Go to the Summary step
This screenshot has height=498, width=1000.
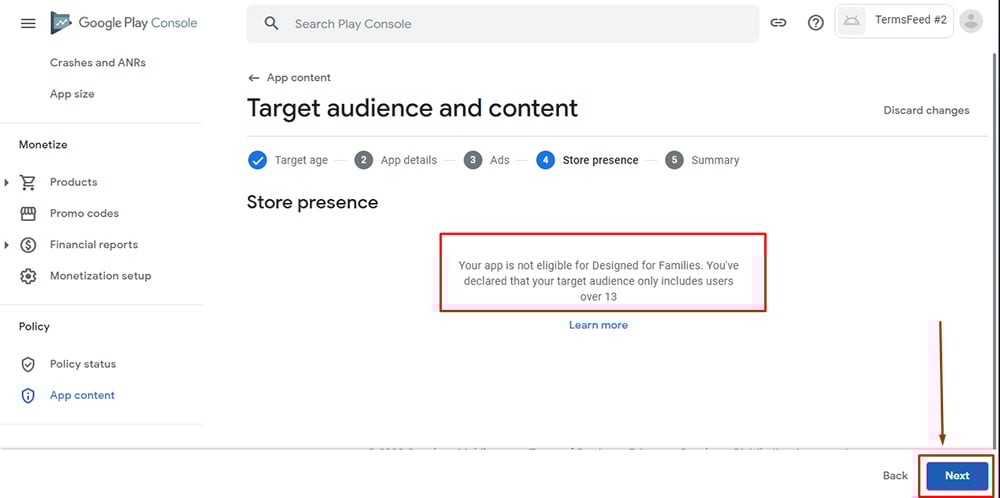point(715,161)
